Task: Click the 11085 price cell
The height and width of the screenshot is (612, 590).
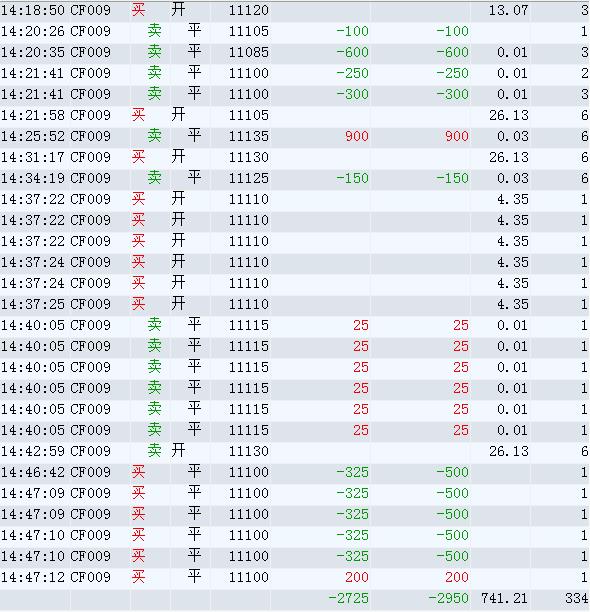Action: coord(249,52)
